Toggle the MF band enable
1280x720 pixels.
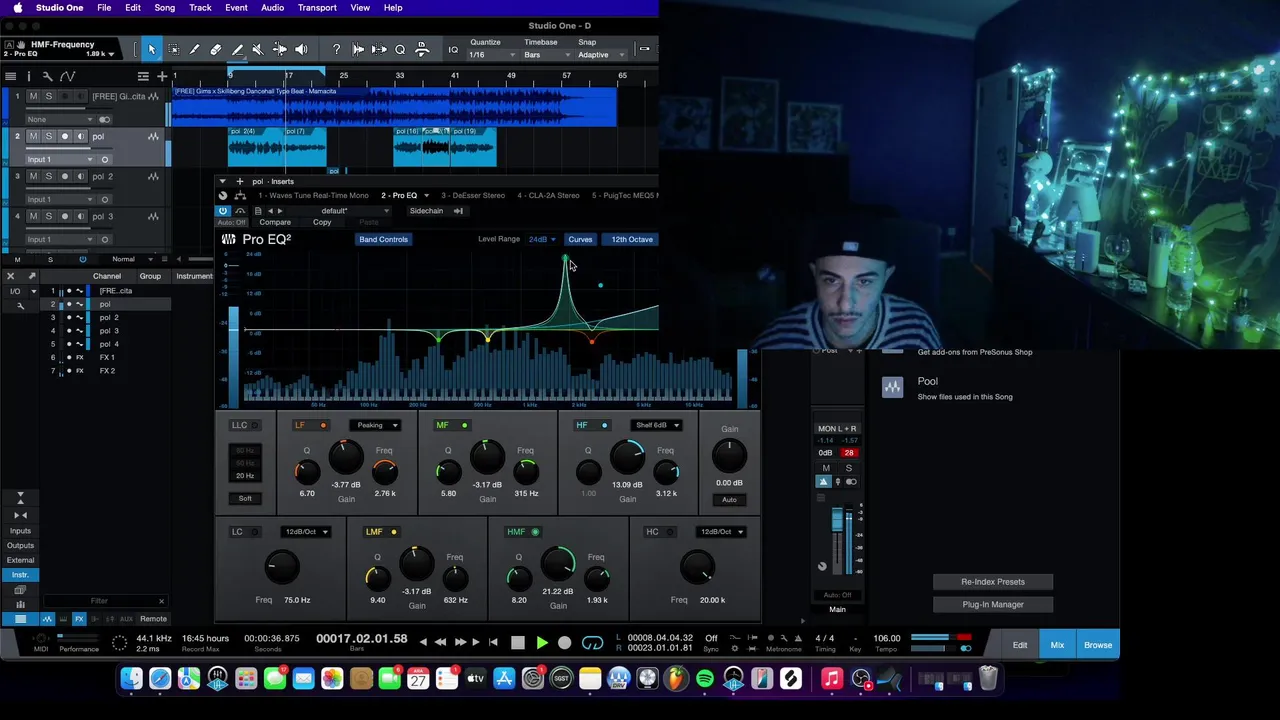pos(465,426)
